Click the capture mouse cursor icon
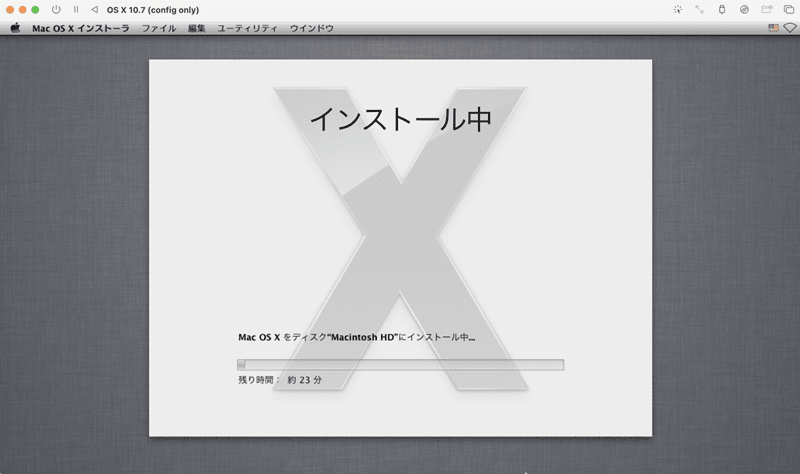 tap(678, 10)
